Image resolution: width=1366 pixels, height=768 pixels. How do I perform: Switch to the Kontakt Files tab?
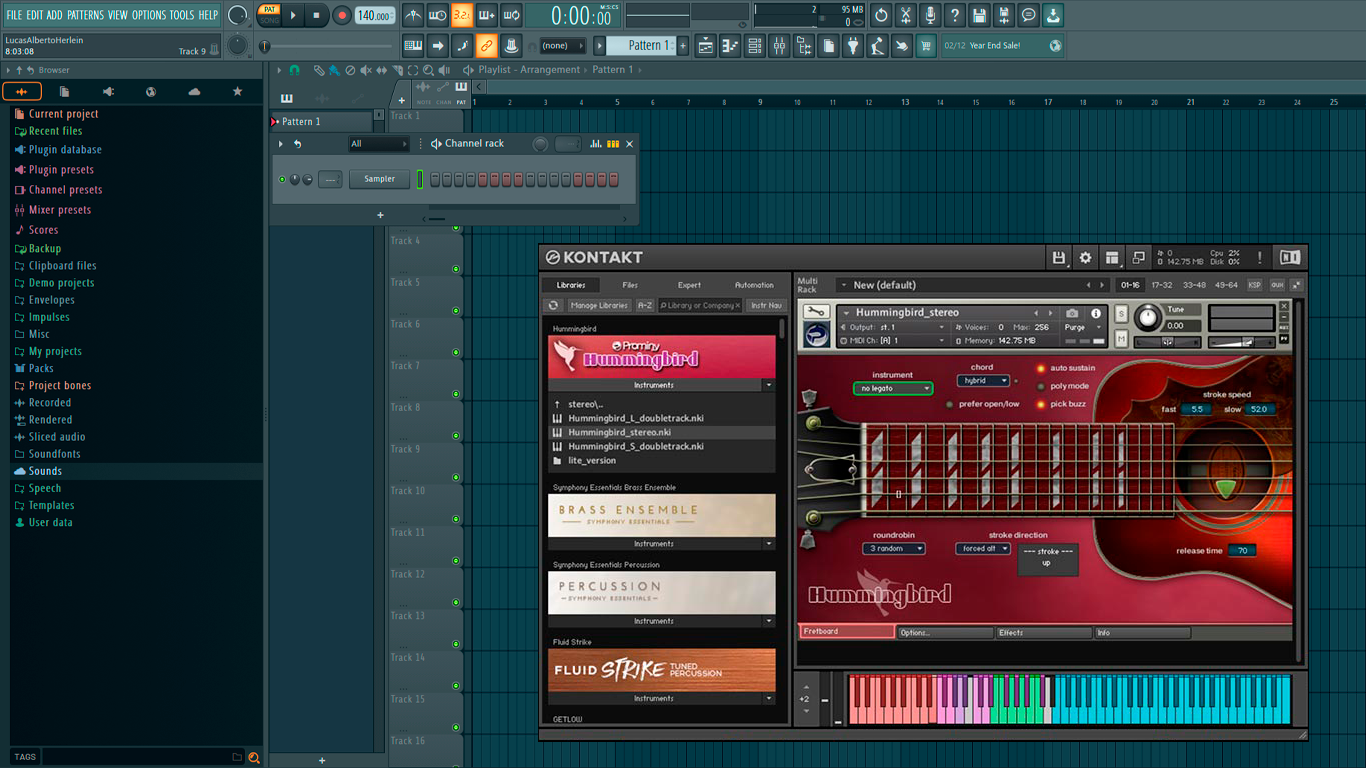630,285
